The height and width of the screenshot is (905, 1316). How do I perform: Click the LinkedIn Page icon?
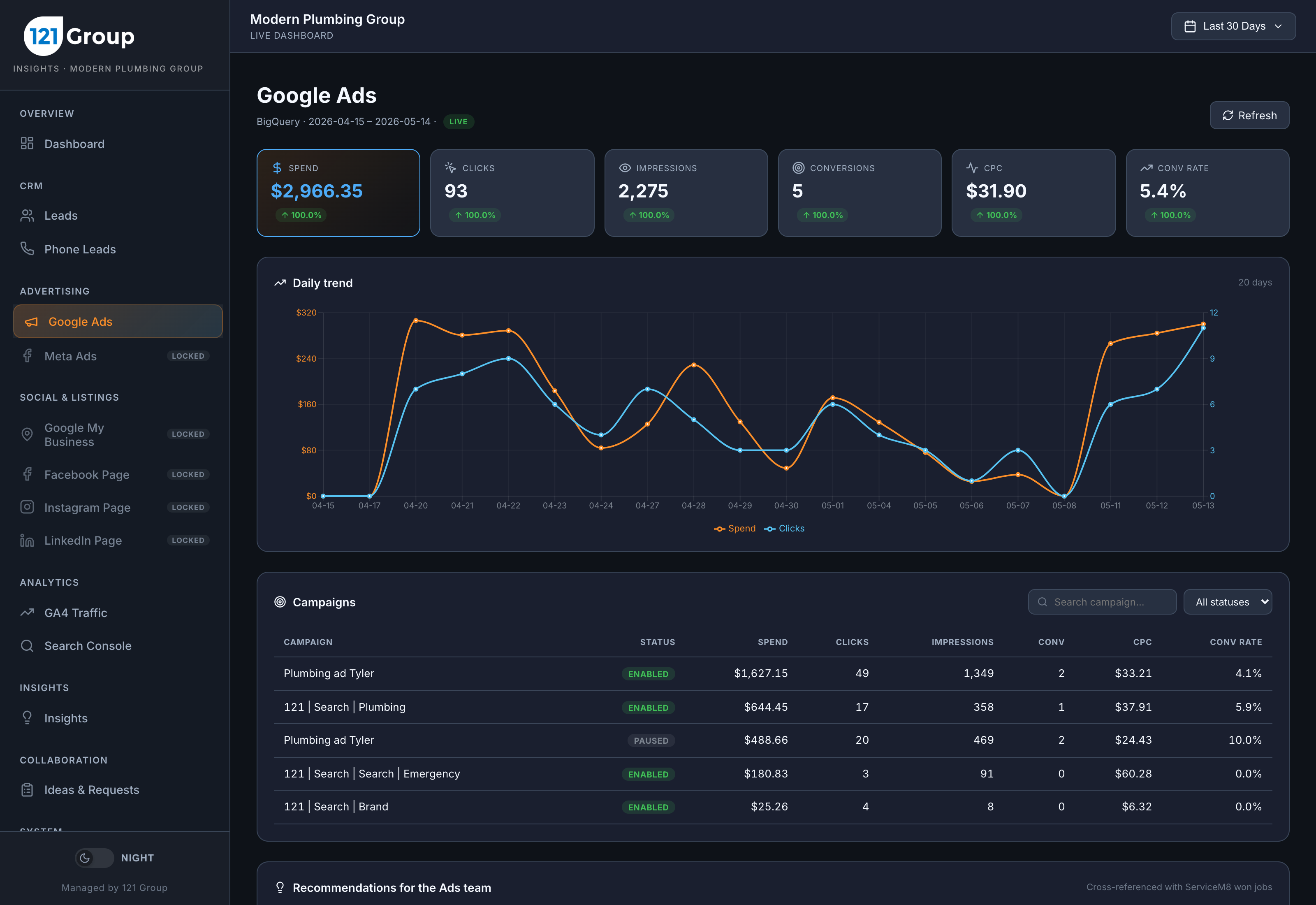coord(27,541)
